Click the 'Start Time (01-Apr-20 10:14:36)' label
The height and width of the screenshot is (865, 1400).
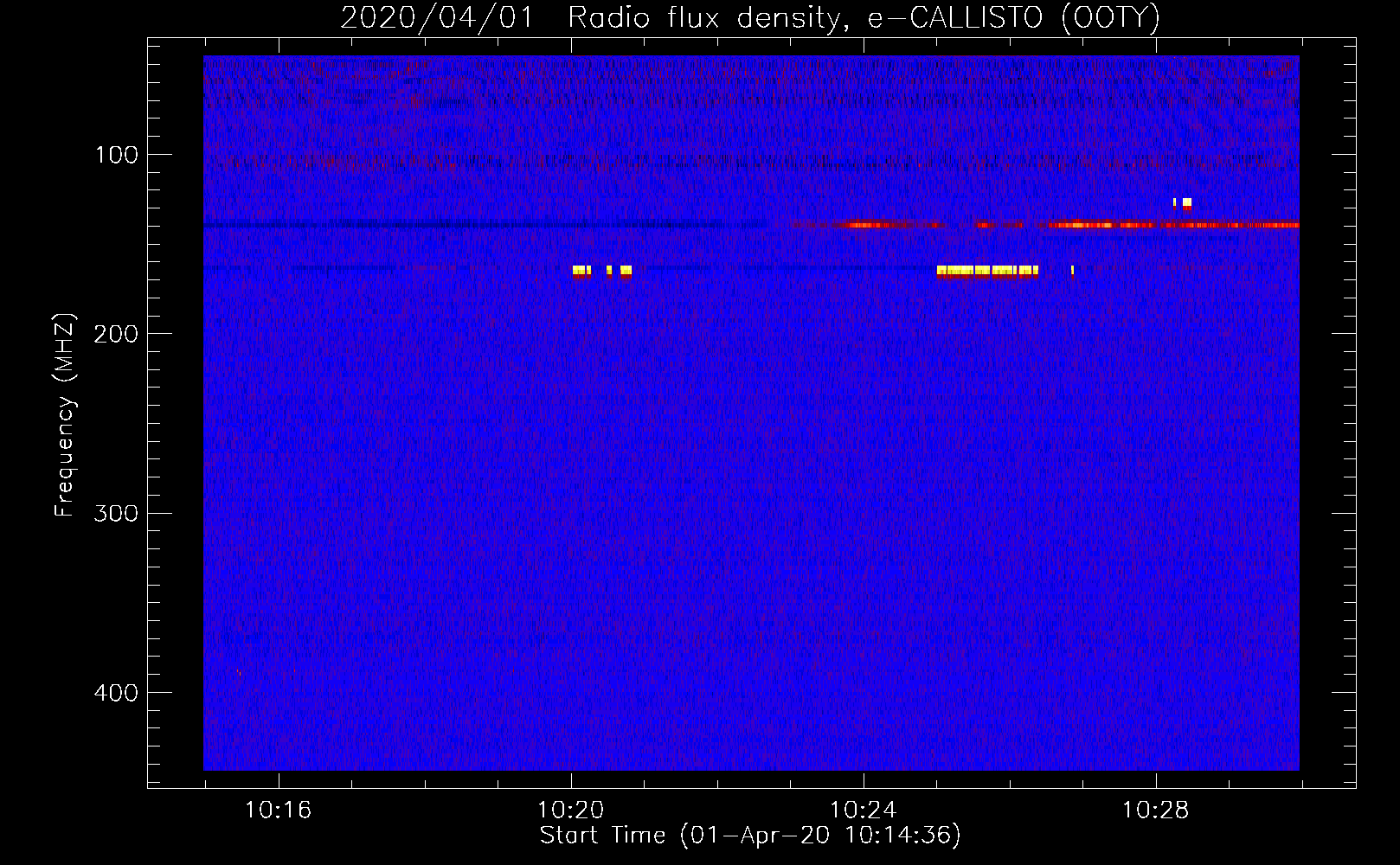pos(750,836)
